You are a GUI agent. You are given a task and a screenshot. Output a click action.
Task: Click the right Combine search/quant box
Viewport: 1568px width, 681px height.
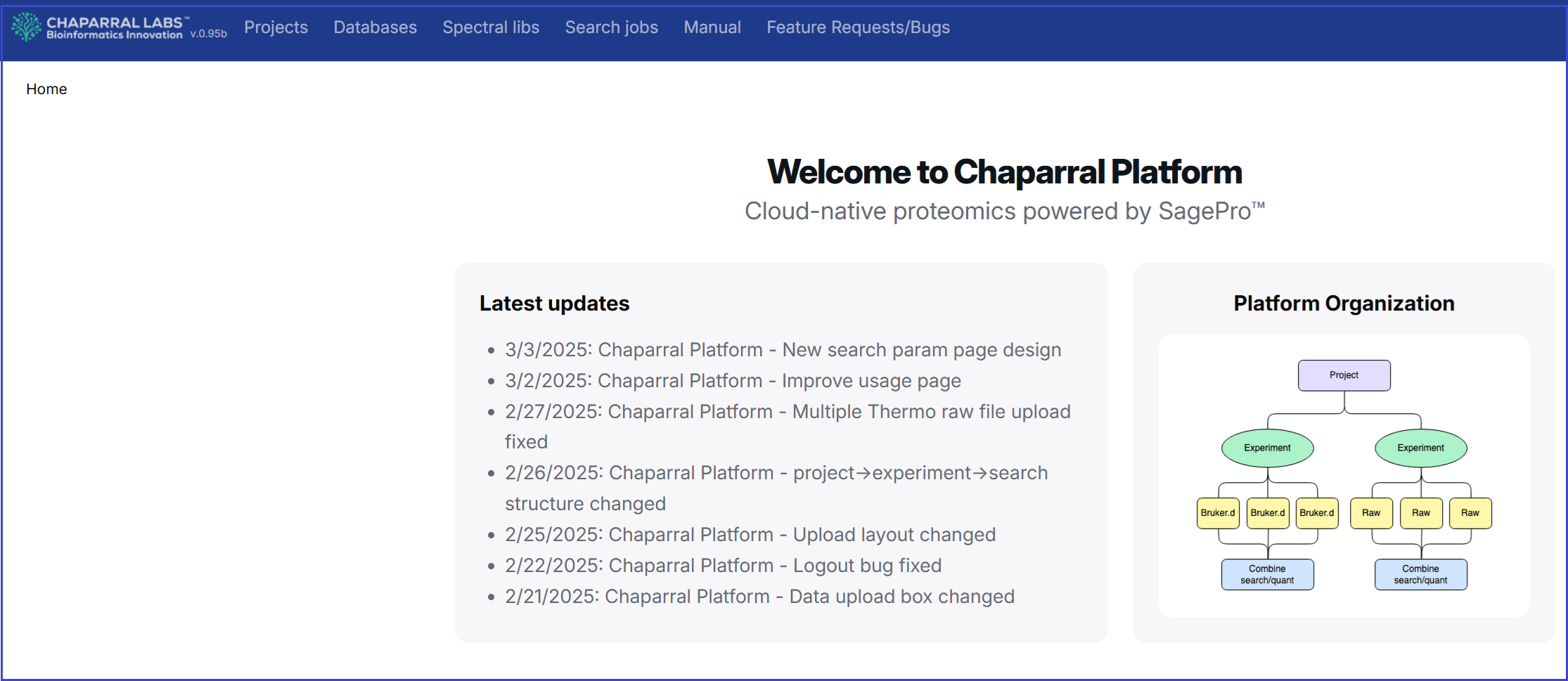click(x=1420, y=574)
